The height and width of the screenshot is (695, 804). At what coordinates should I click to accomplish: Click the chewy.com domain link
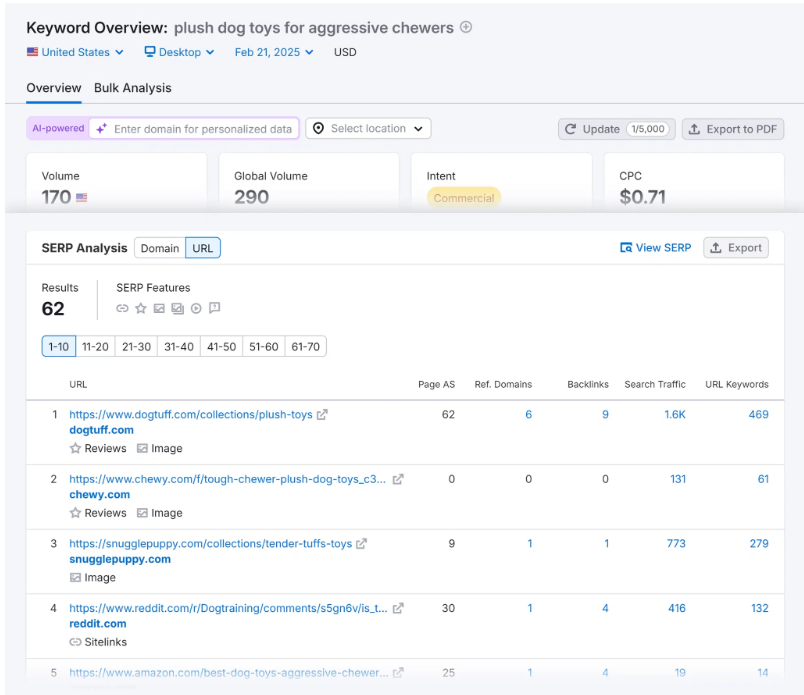(99, 495)
